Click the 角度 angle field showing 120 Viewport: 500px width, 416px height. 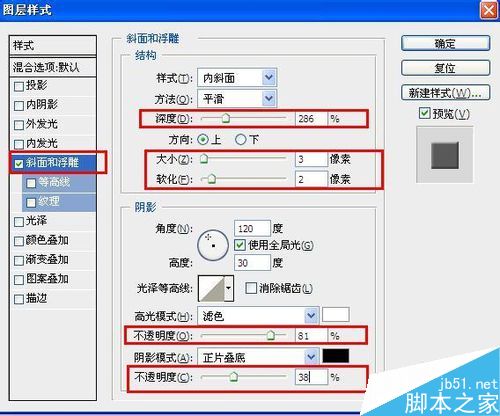pyautogui.click(x=252, y=229)
